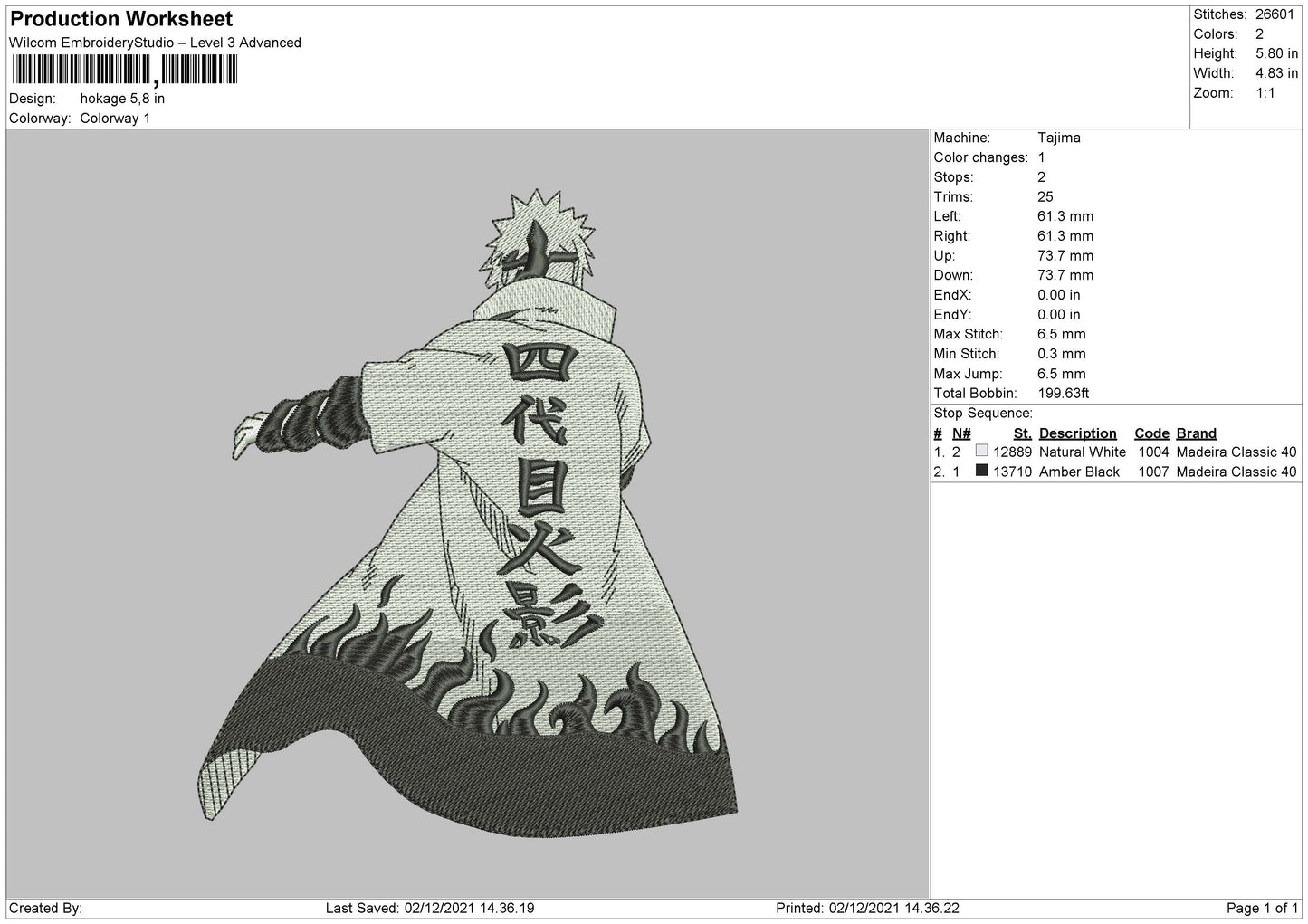Click stitch count 12889 in stop sequence
The width and height of the screenshot is (1308, 924).
tap(1012, 452)
